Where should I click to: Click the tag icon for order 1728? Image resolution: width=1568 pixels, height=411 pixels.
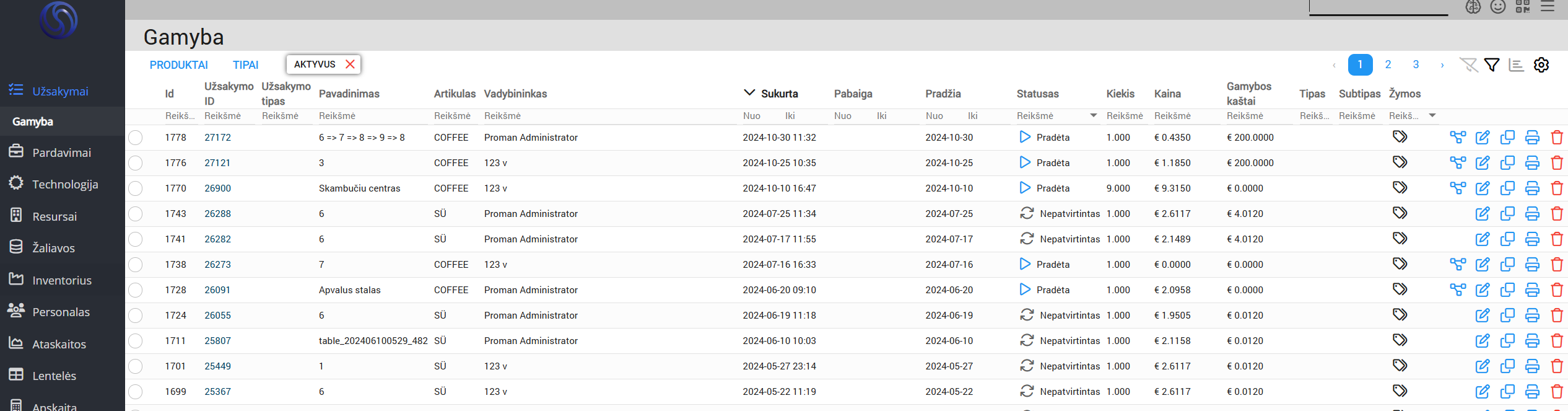click(x=1400, y=289)
